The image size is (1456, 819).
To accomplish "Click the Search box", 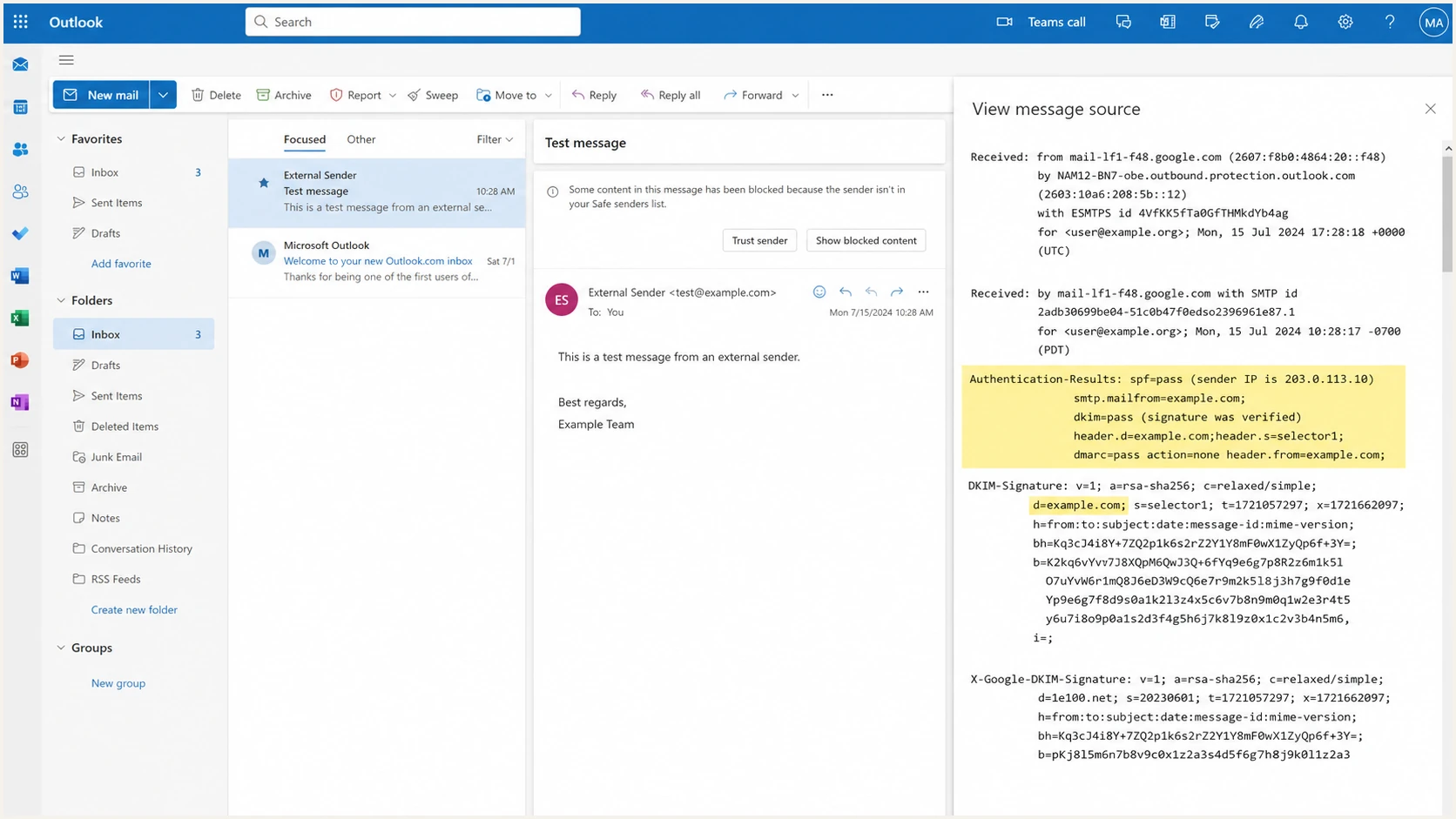I will click(x=413, y=22).
